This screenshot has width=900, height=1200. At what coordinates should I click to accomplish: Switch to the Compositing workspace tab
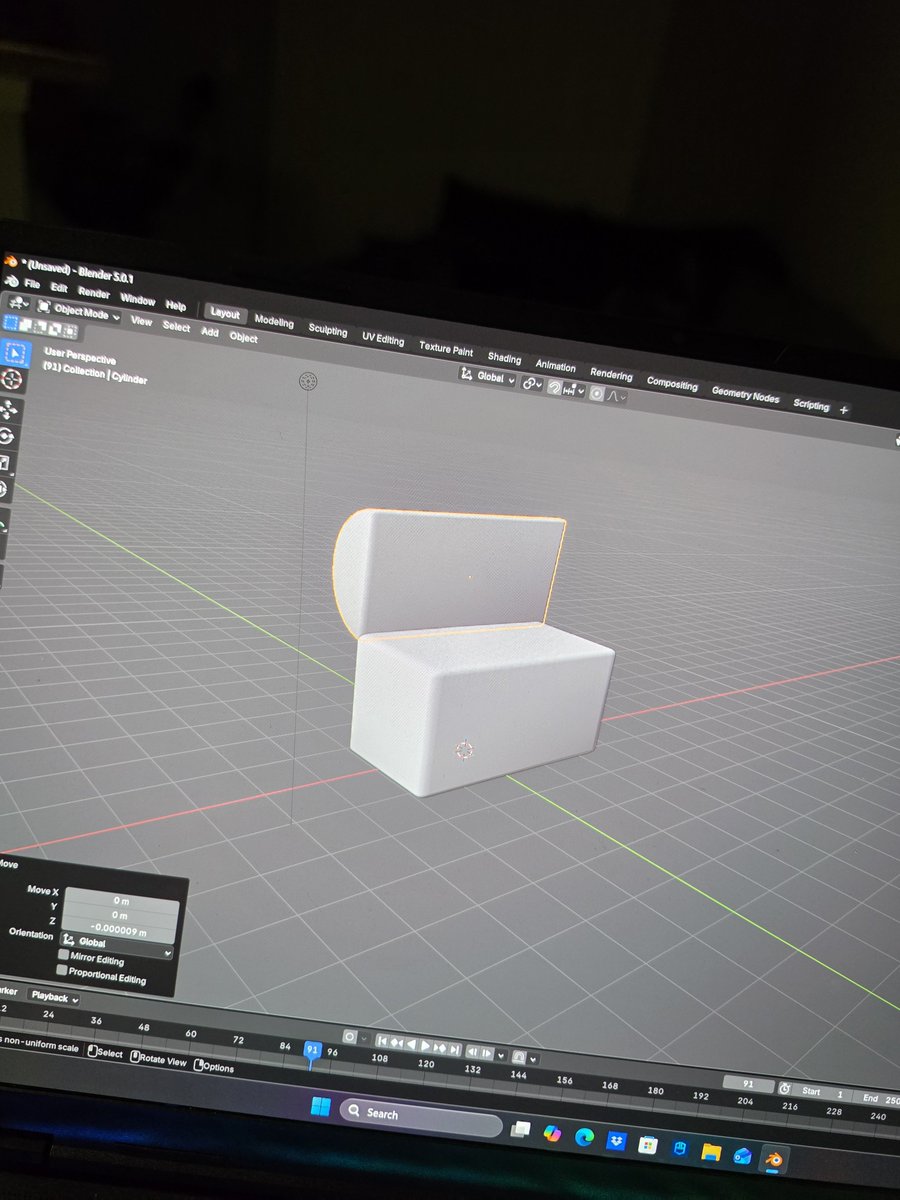tap(672, 383)
